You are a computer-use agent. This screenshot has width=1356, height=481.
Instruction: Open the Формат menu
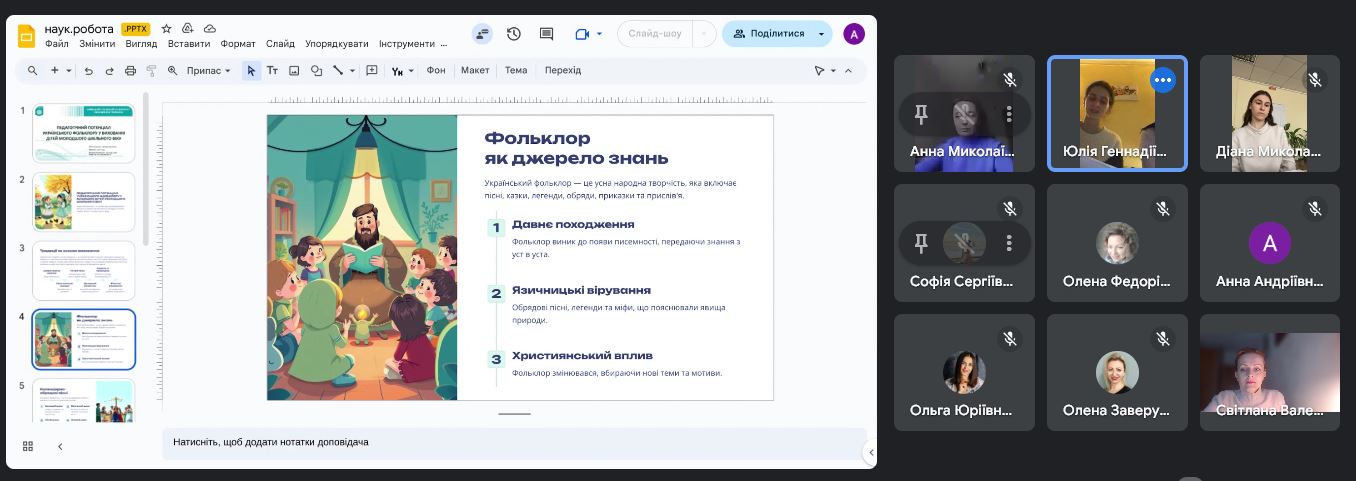[x=238, y=44]
